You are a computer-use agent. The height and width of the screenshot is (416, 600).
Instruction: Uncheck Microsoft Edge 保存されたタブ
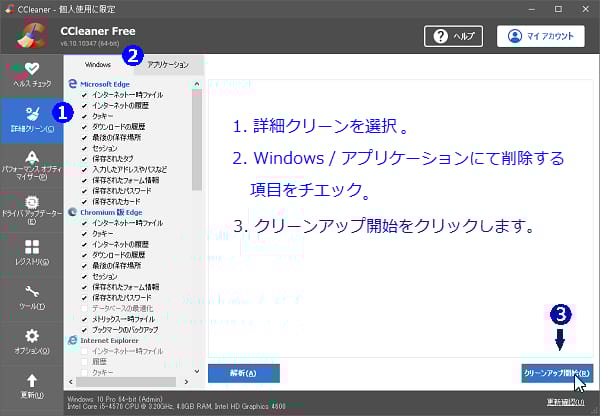(x=84, y=159)
